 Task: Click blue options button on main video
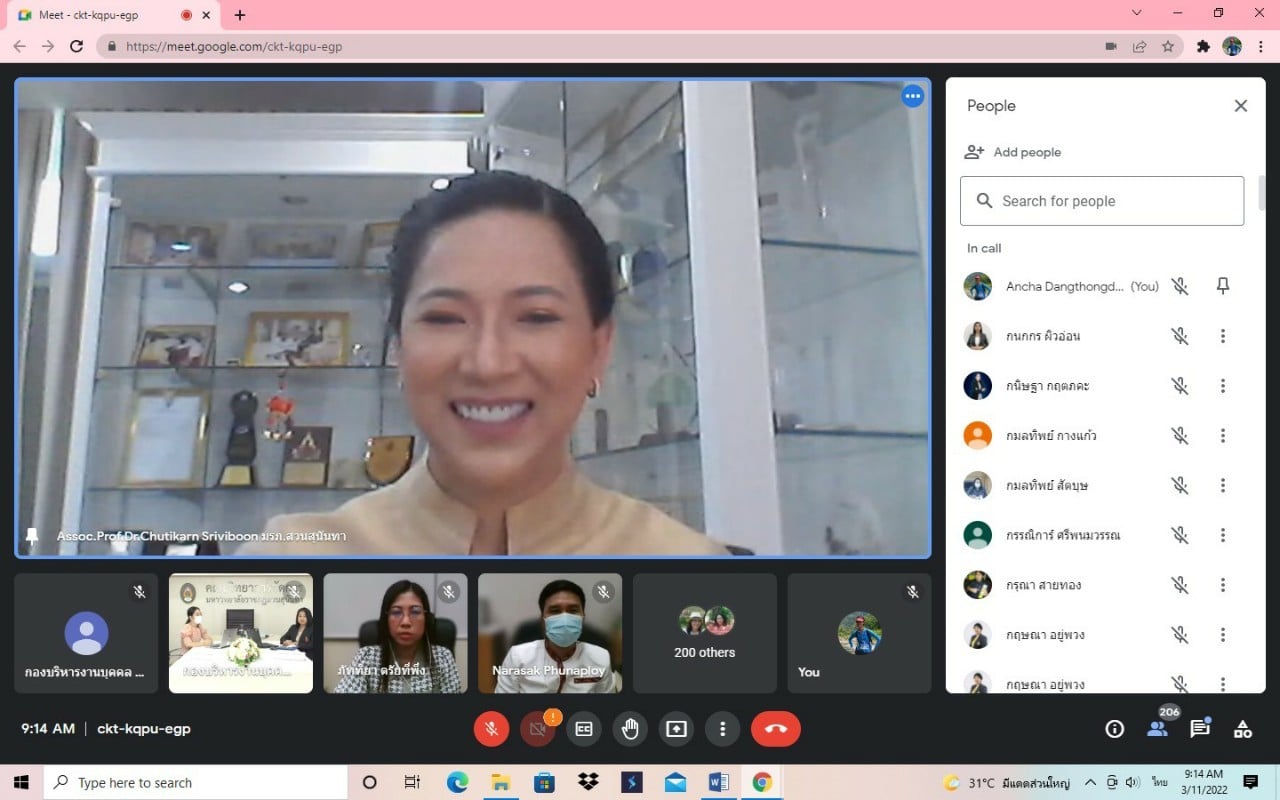[912, 96]
